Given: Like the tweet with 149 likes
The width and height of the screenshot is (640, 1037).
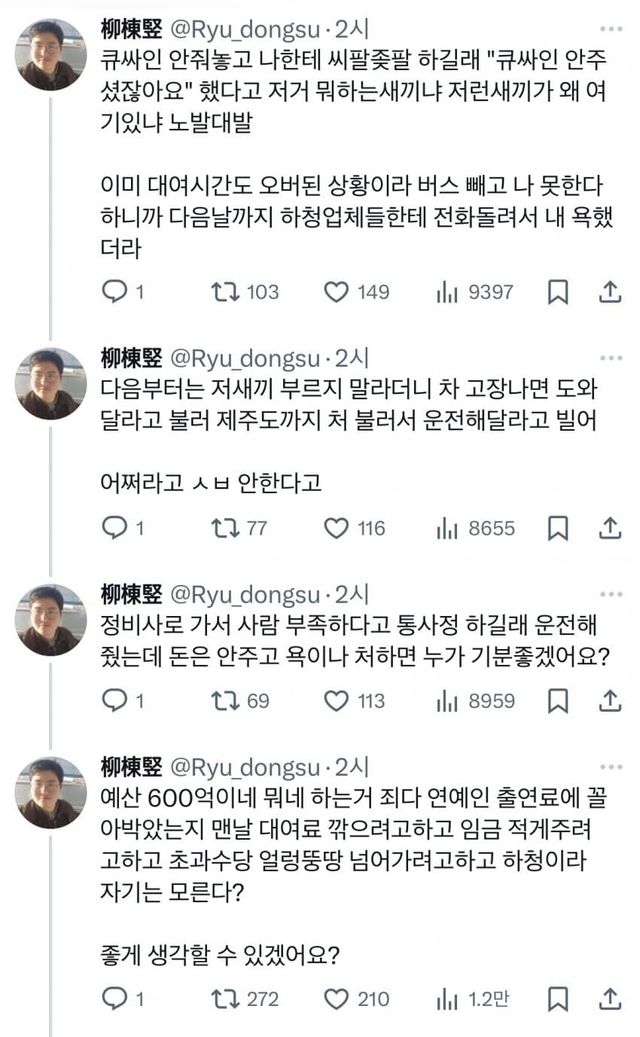Looking at the screenshot, I should click(x=336, y=291).
